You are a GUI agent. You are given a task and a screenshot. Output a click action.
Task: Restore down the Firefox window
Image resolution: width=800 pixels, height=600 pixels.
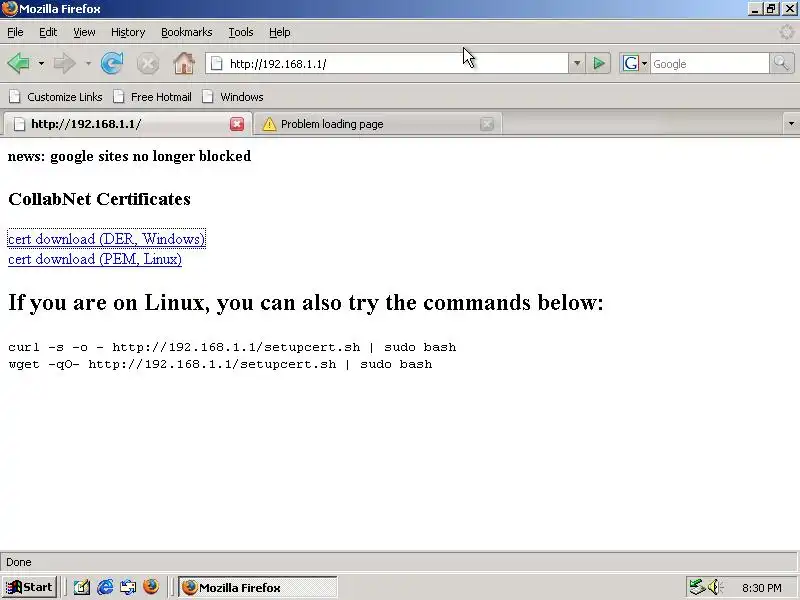tap(771, 9)
